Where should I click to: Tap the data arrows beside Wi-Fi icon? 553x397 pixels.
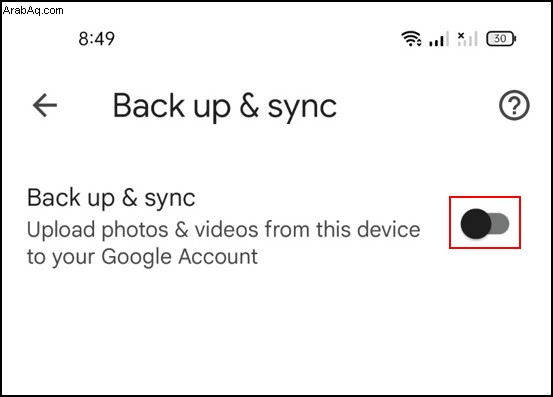(419, 43)
